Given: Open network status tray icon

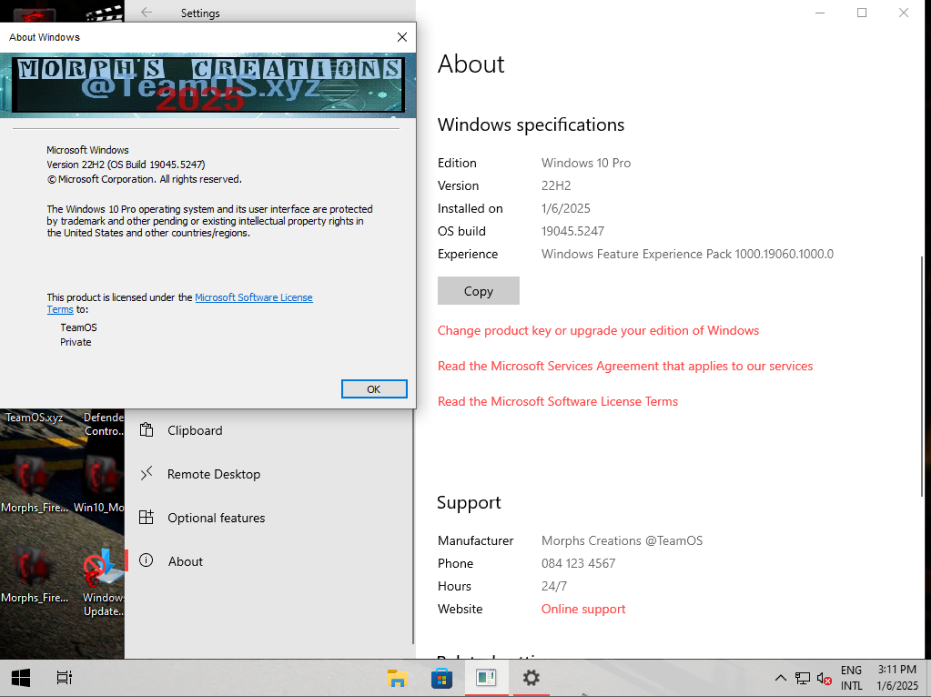Looking at the screenshot, I should [x=802, y=678].
